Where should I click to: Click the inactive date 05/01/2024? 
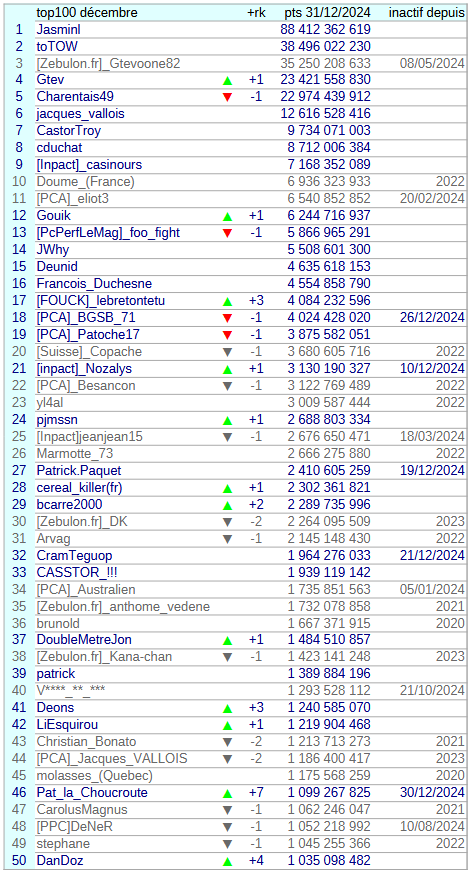pyautogui.click(x=432, y=590)
